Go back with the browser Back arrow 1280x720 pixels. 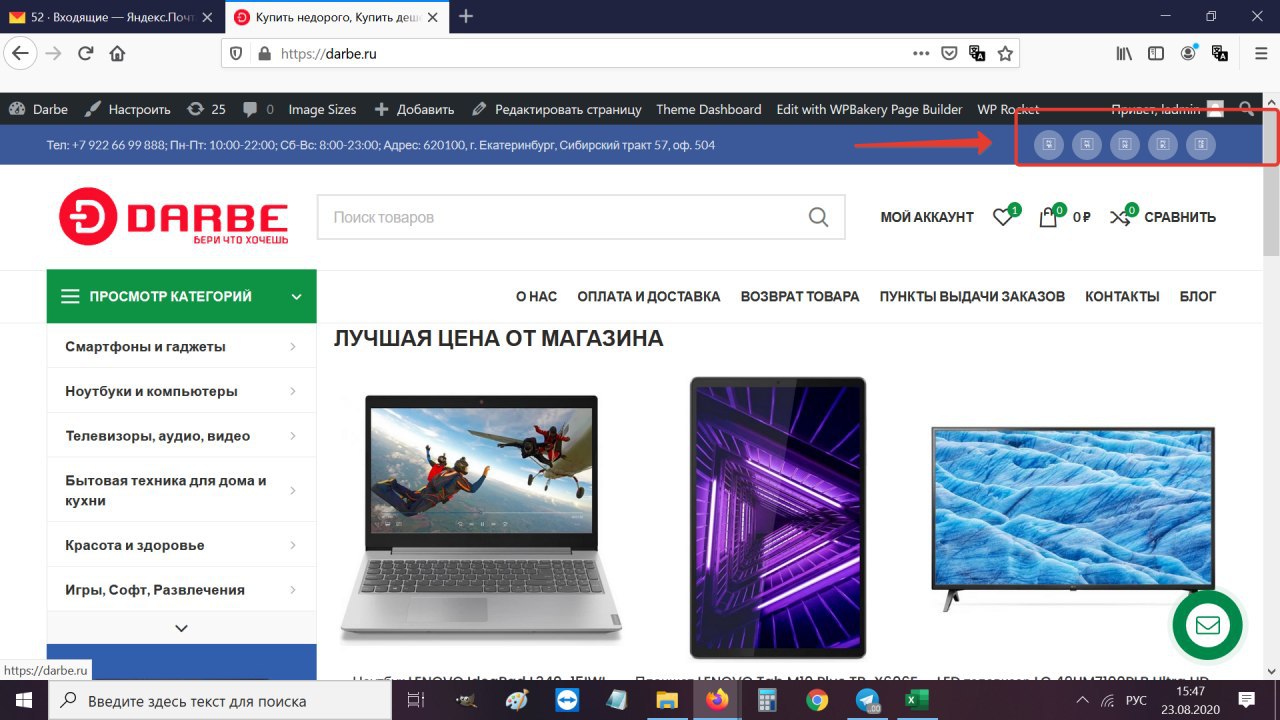(x=21, y=54)
